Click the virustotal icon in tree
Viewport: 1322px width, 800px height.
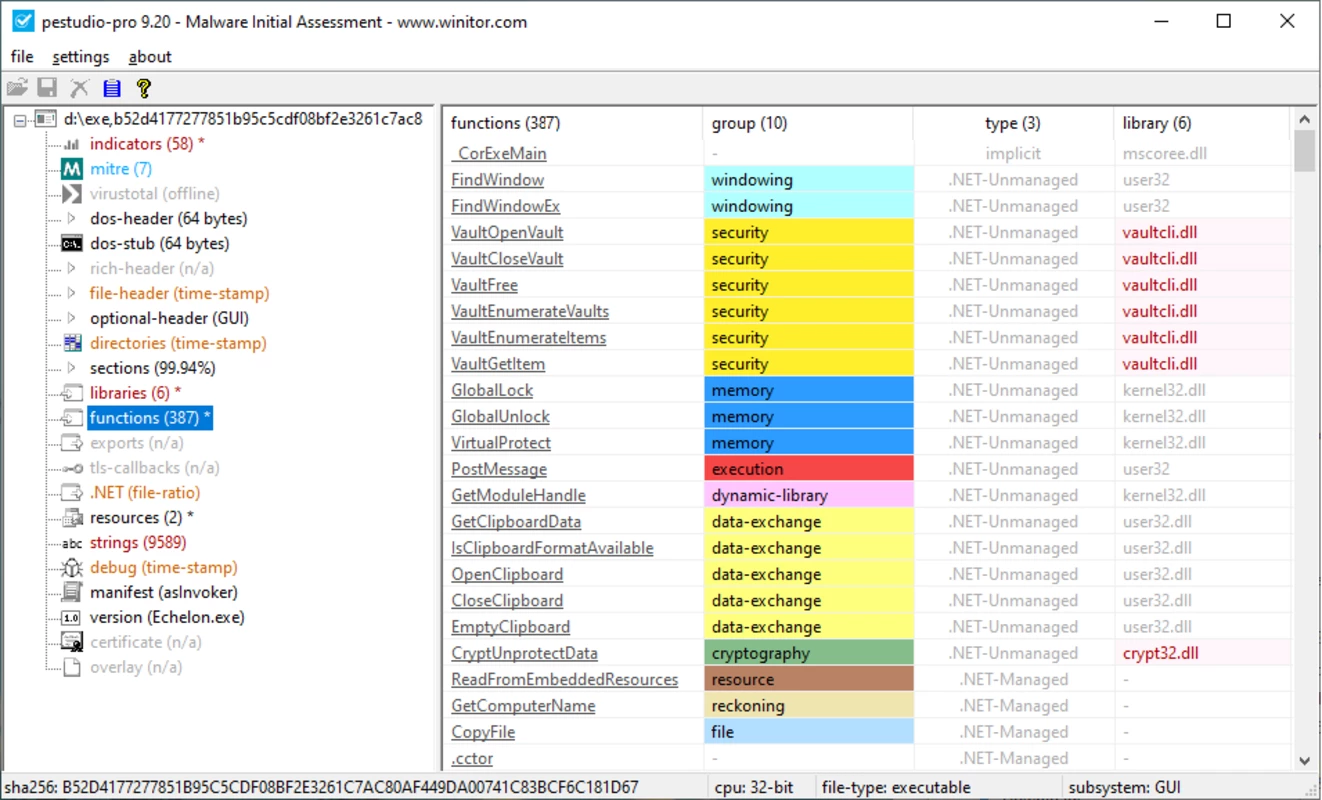pos(72,194)
